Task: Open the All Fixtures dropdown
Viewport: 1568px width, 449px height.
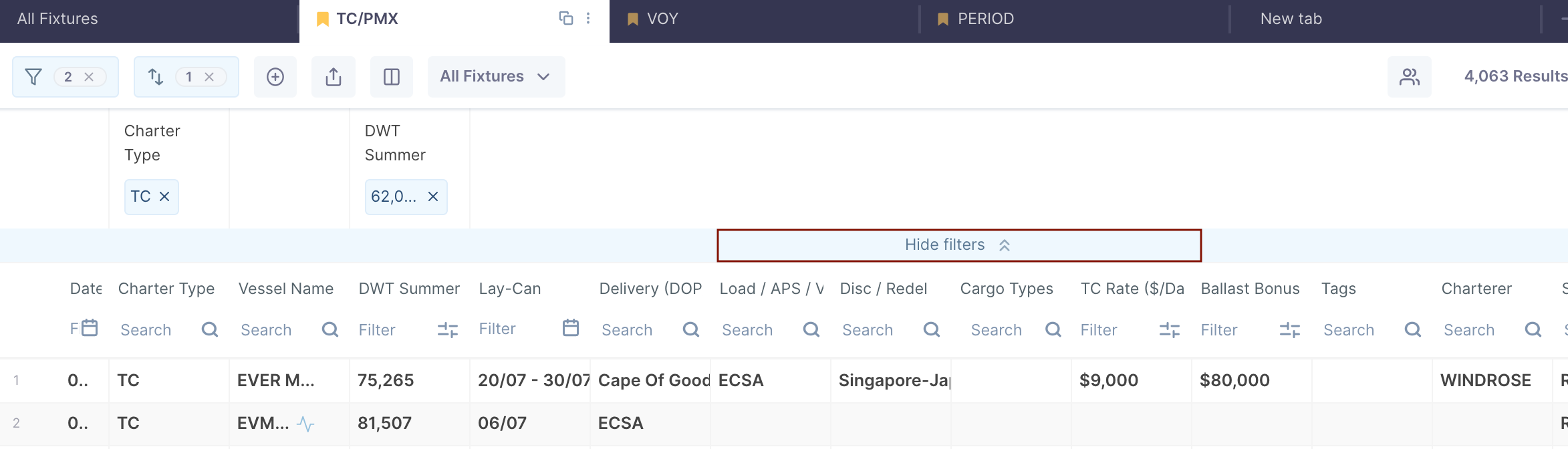Action: pyautogui.click(x=496, y=77)
